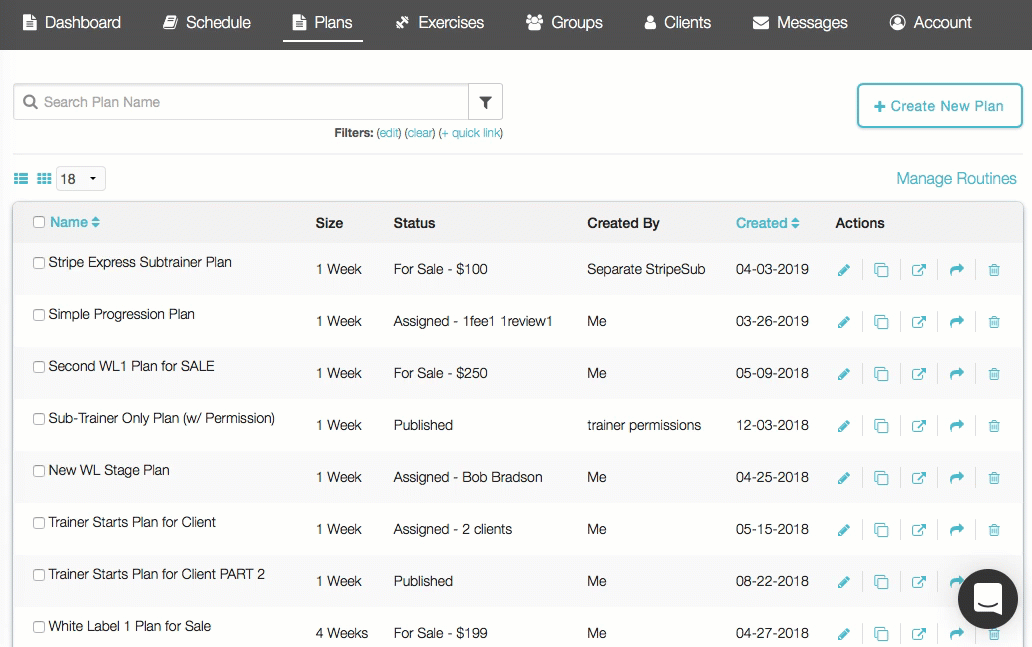Share Sub-Trainer Only Plan with arrow icon
The image size is (1032, 647).
pyautogui.click(x=956, y=426)
